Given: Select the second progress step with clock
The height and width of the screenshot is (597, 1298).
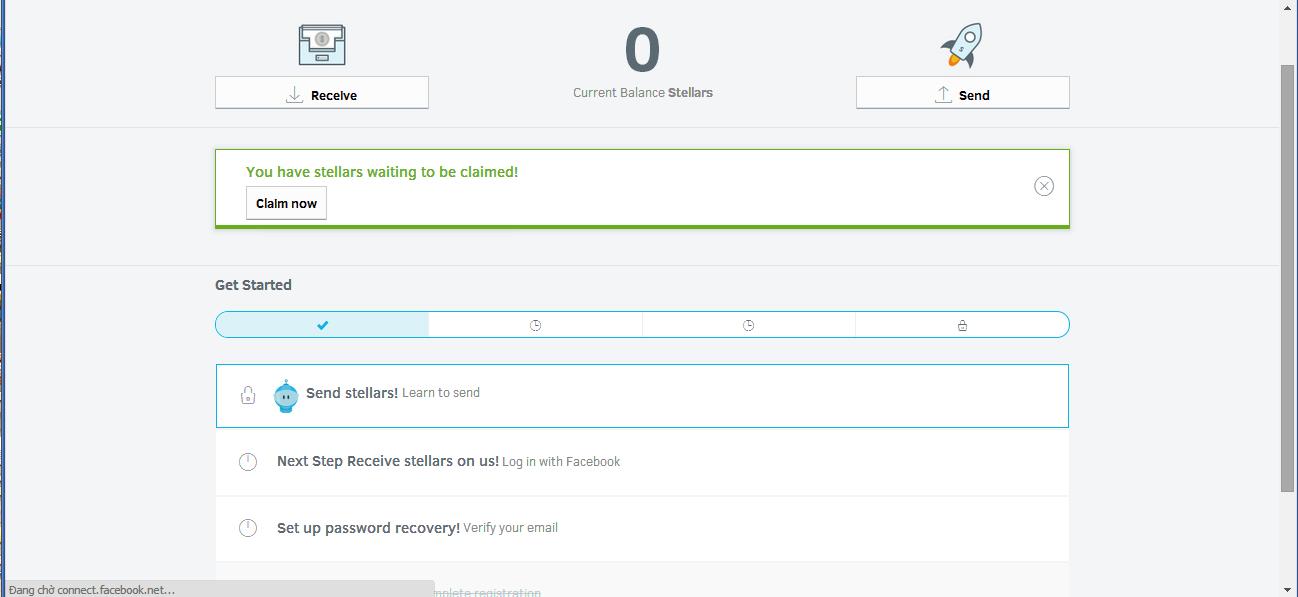Looking at the screenshot, I should (x=535, y=325).
